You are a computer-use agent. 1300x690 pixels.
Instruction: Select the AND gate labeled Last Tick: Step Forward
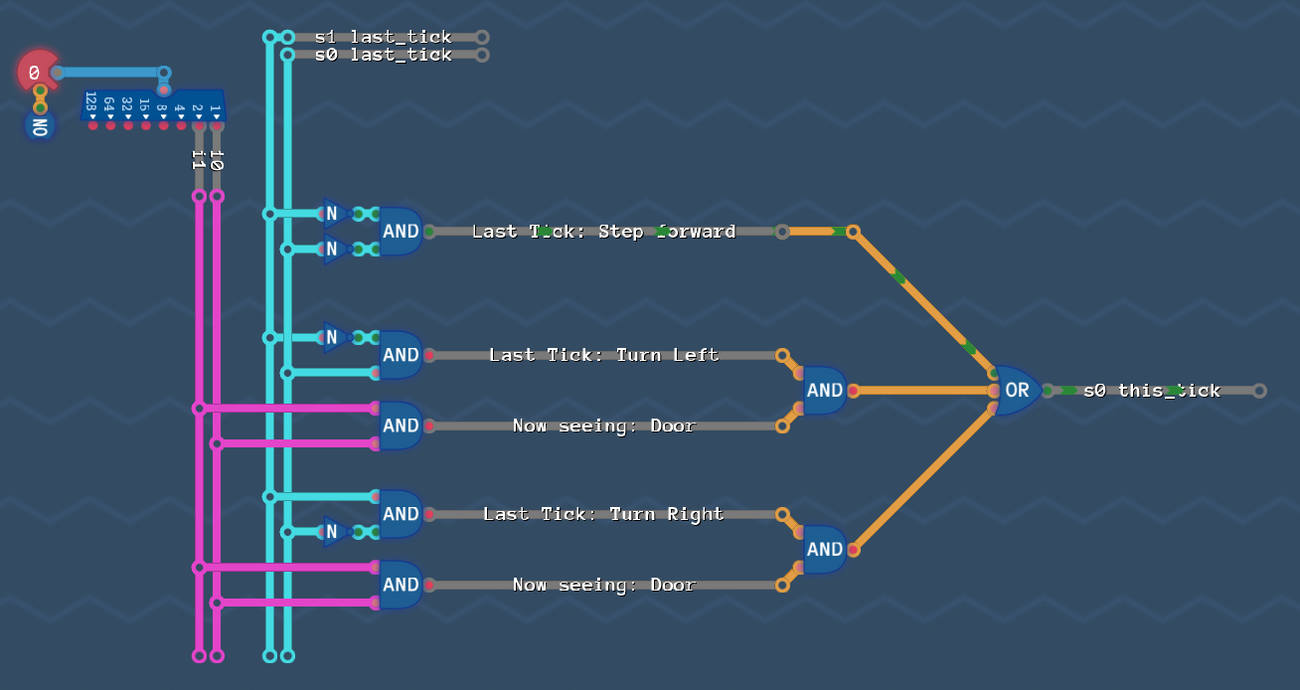(x=399, y=230)
